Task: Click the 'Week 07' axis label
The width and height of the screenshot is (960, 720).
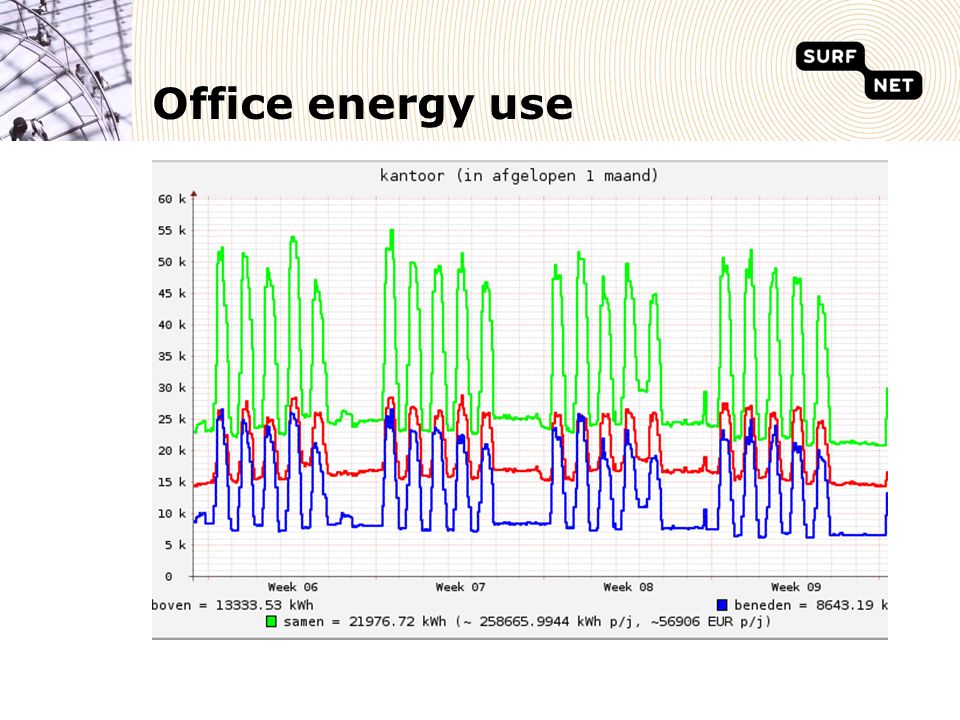Action: click(x=460, y=587)
